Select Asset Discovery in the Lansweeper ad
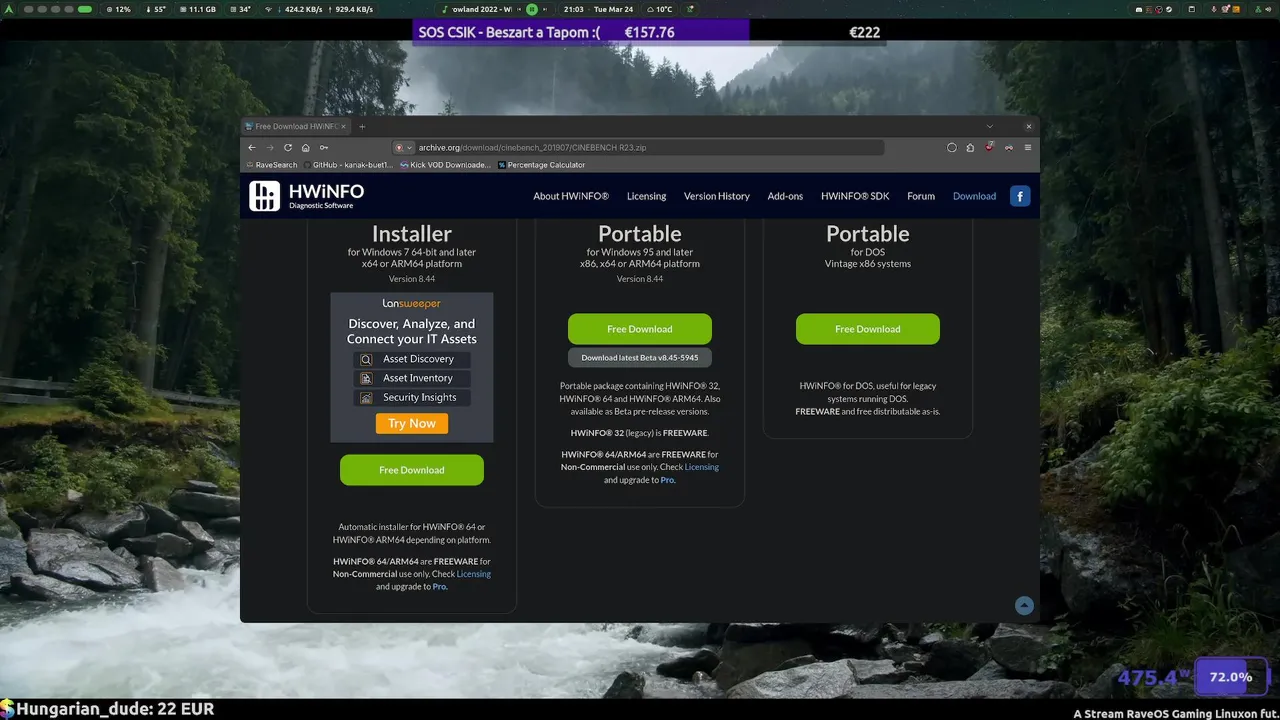This screenshot has width=1280, height=720. 412,359
